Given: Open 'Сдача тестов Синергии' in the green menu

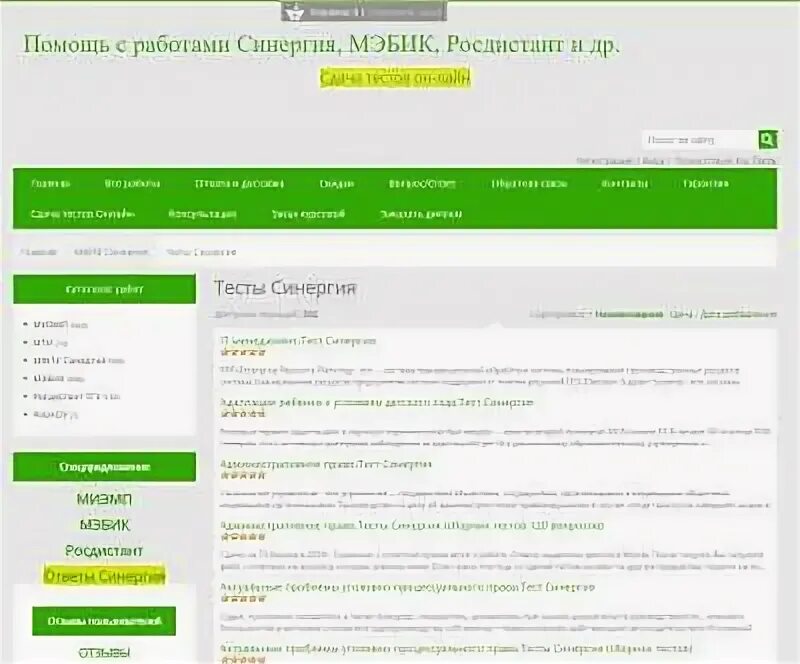Looking at the screenshot, I should (83, 214).
